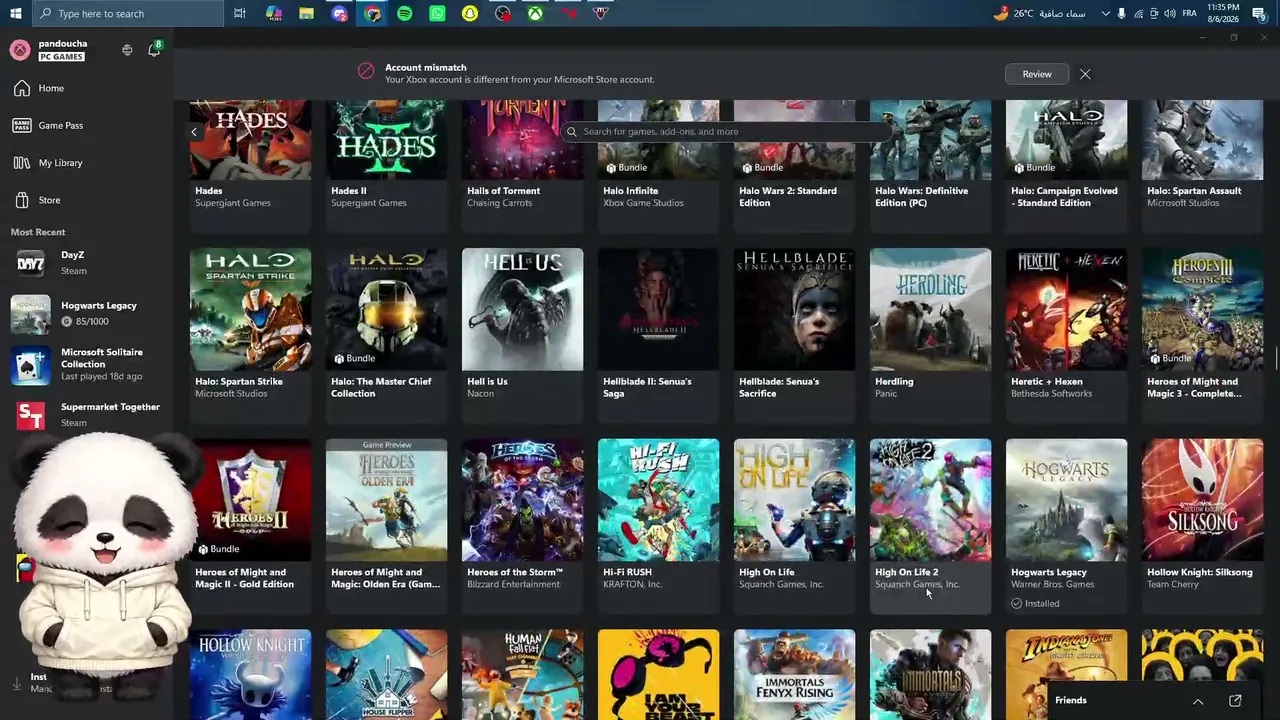The height and width of the screenshot is (720, 1280).
Task: Open the High On Life 2 cover
Action: [930, 500]
